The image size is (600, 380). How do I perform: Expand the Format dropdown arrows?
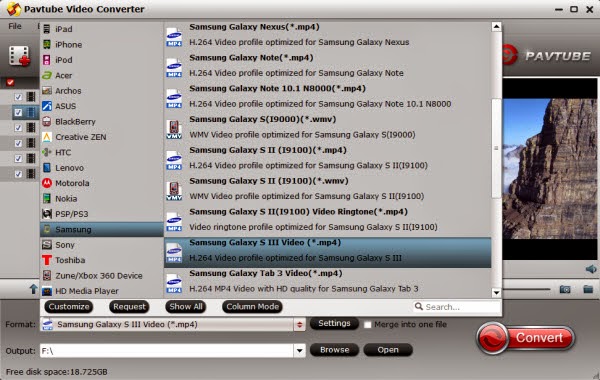point(300,325)
